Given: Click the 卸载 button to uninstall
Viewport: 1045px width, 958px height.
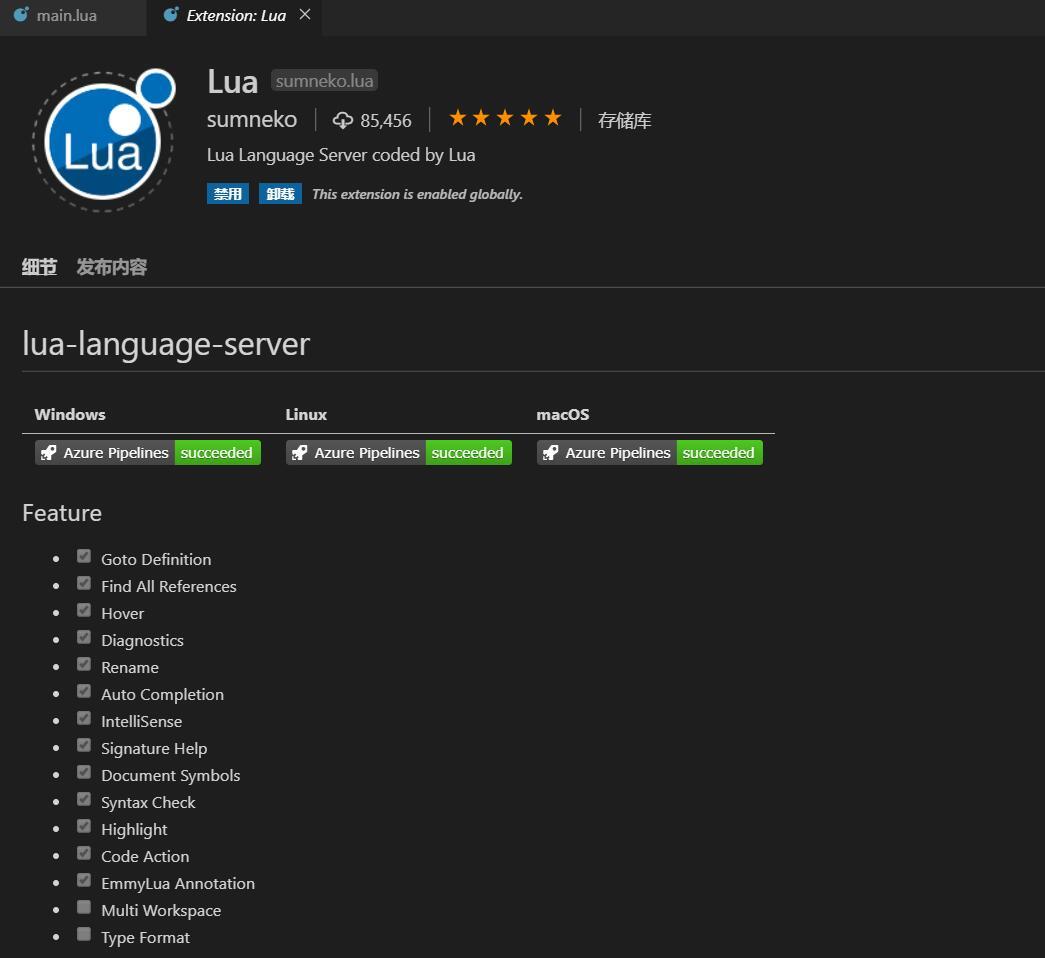Looking at the screenshot, I should (x=279, y=193).
